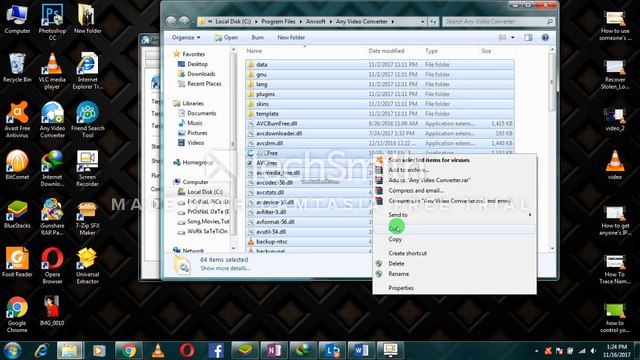
Task: Select video_2 file on desktop
Action: 615,120
